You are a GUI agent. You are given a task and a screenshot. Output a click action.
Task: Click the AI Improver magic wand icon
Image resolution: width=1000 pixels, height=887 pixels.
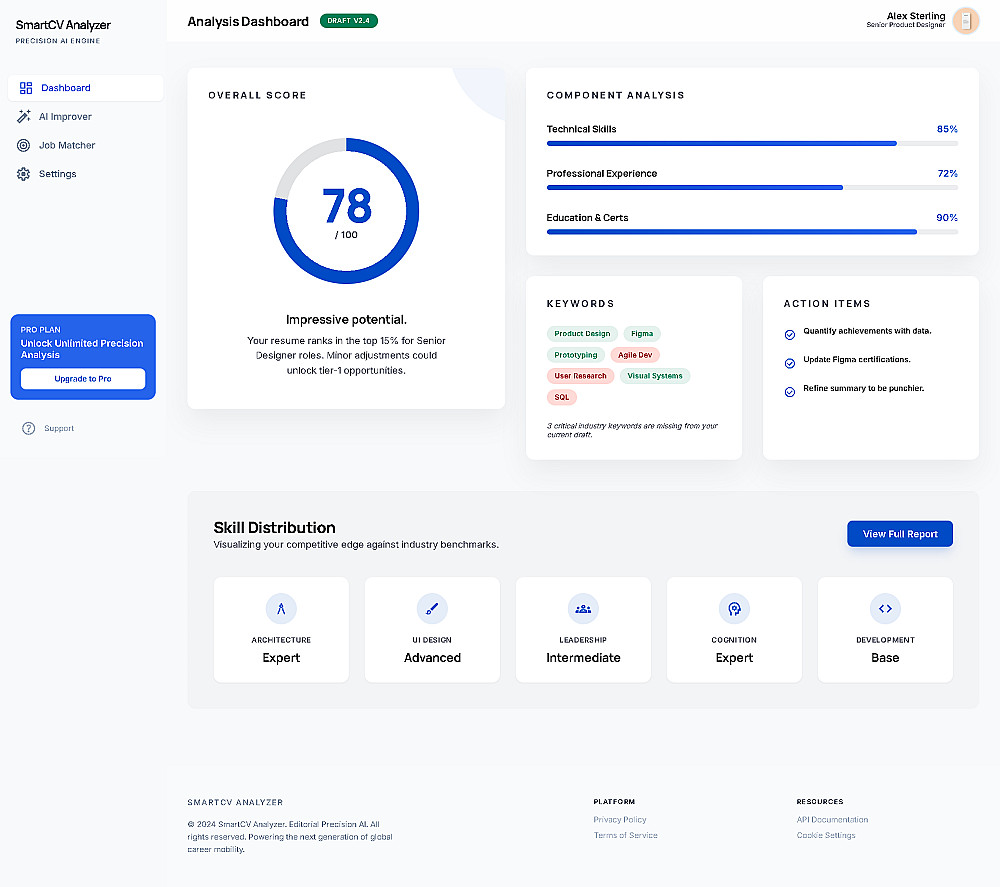[24, 116]
